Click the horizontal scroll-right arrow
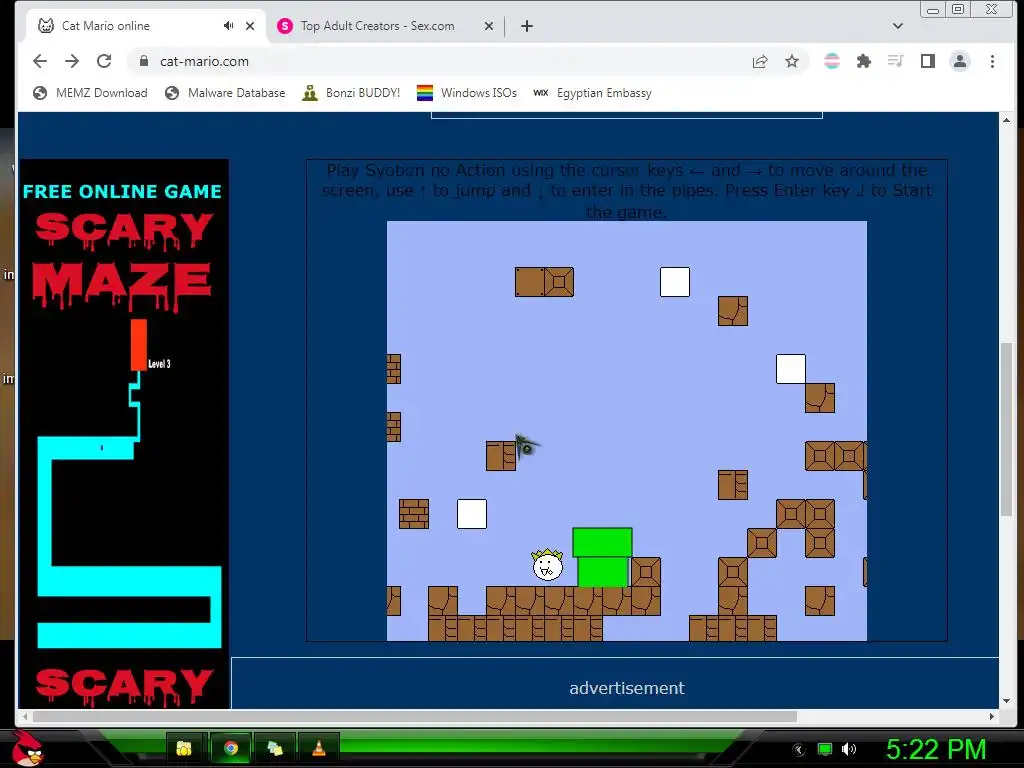This screenshot has width=1024, height=768. click(992, 716)
